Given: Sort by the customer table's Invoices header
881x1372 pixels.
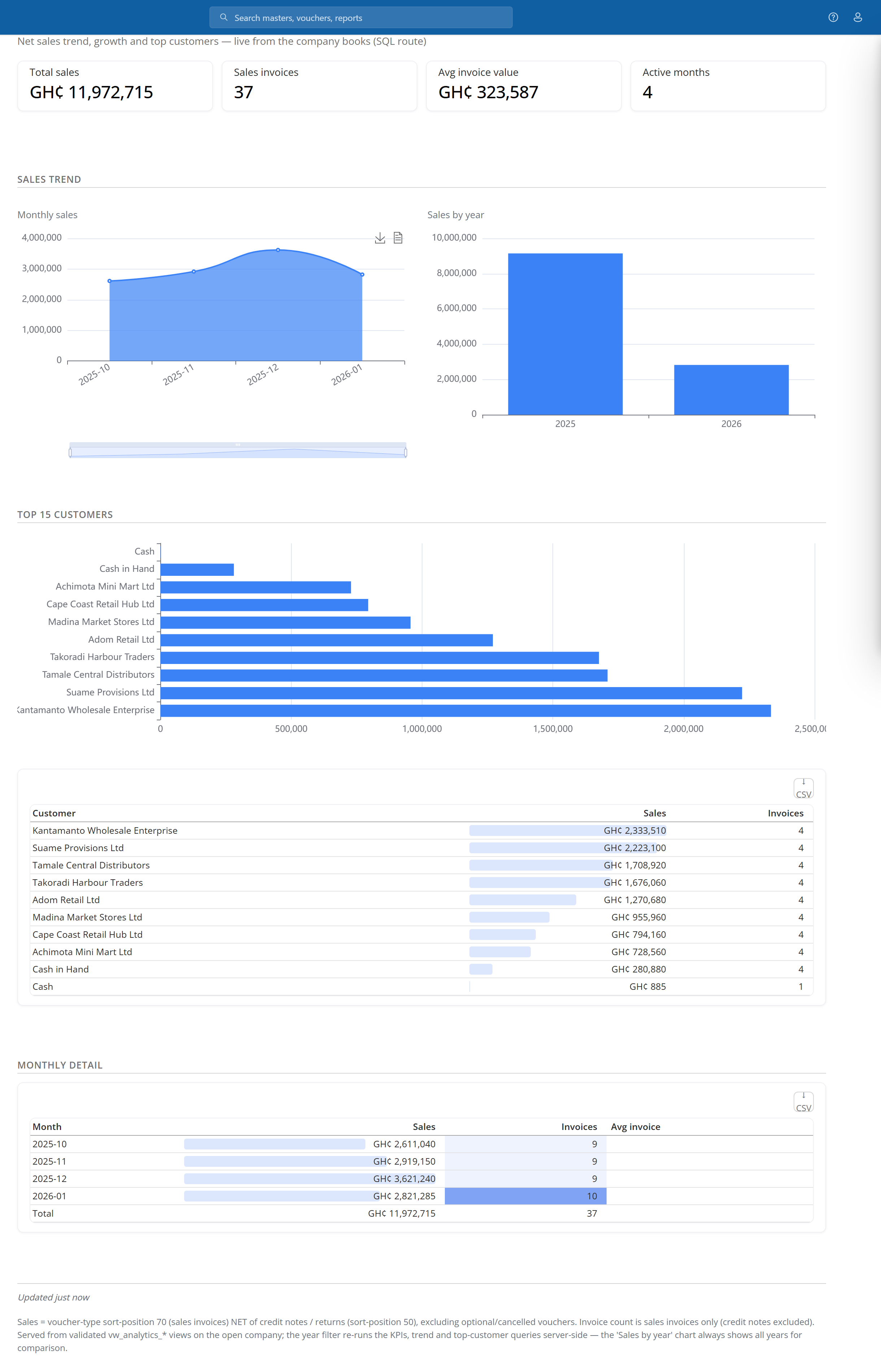Looking at the screenshot, I should [x=785, y=814].
